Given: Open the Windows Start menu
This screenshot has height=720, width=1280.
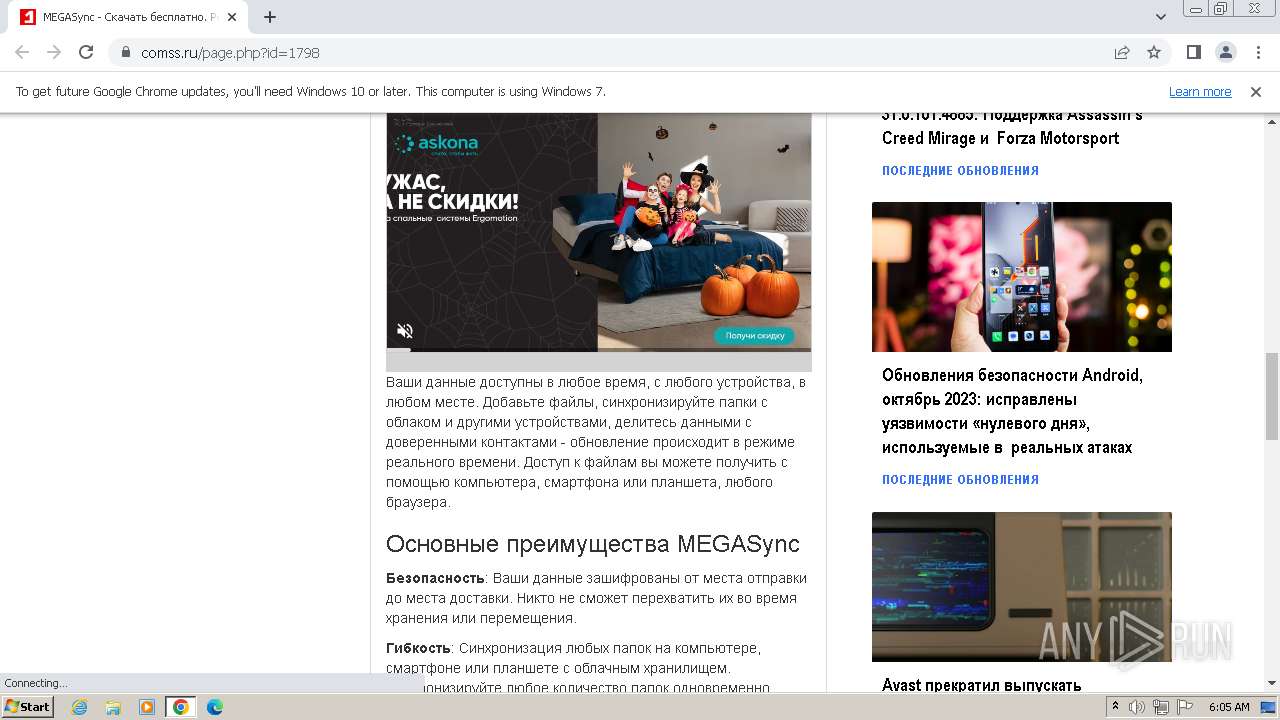Looking at the screenshot, I should [x=28, y=706].
